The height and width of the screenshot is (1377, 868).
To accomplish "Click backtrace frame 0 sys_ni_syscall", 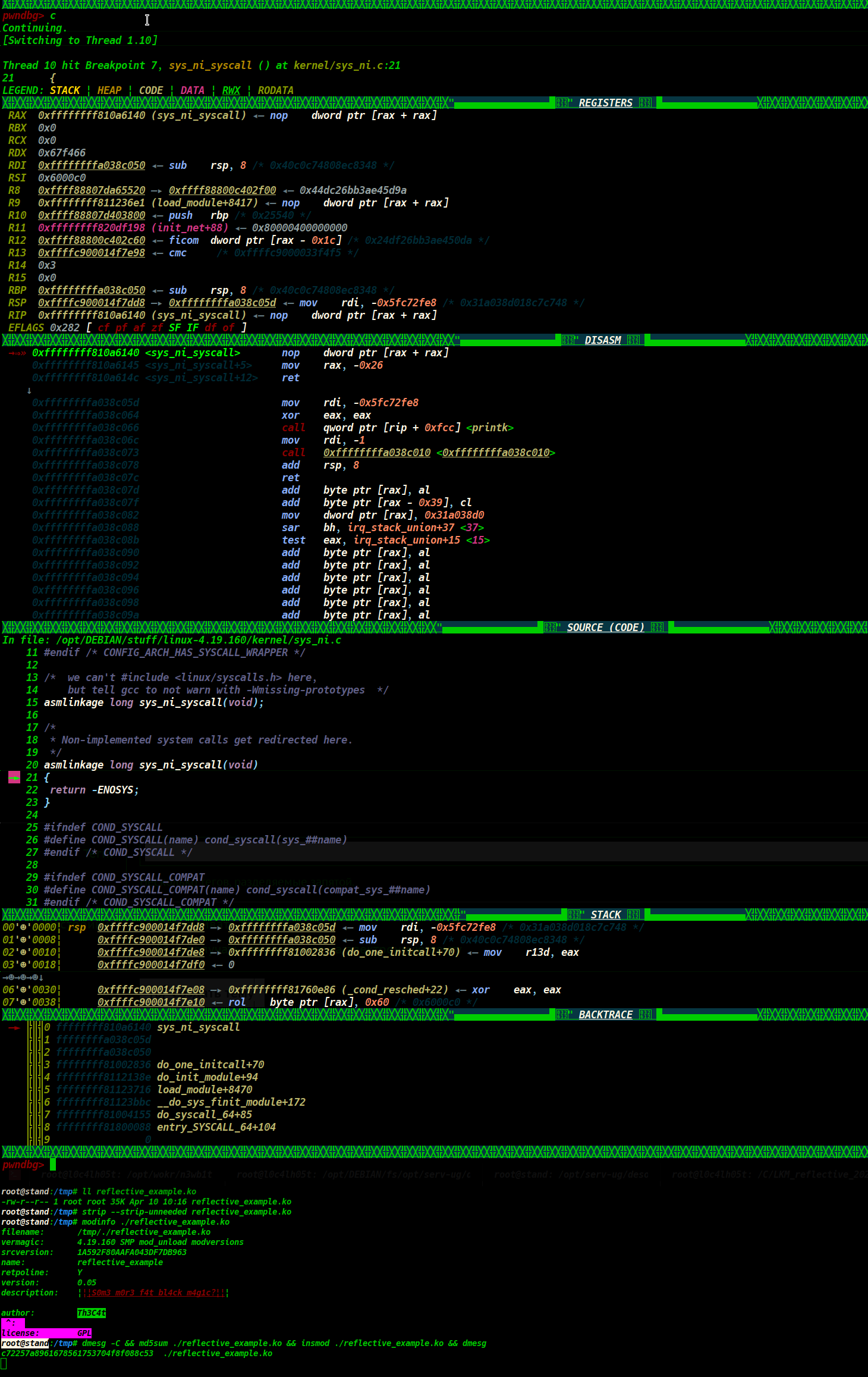I will 198,1027.
